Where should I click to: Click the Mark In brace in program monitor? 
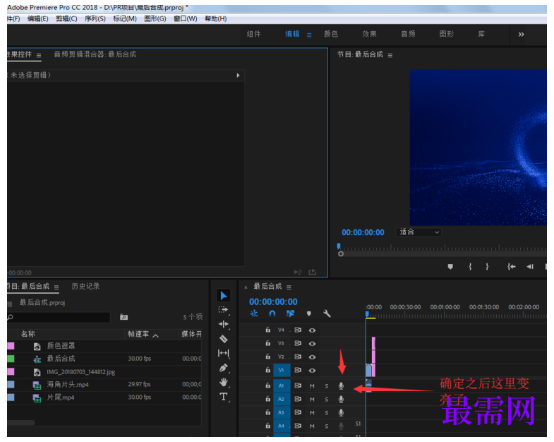coord(470,266)
